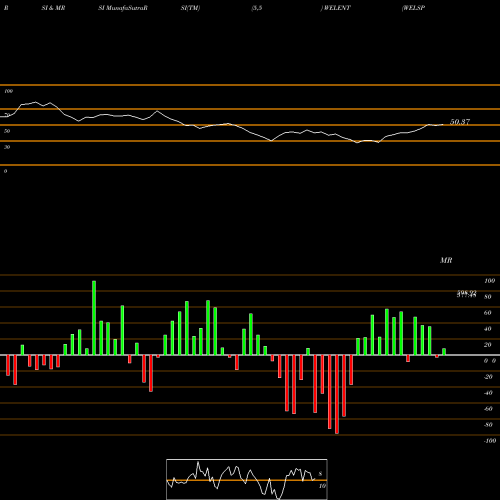
Task: Click the '(5,5' parameter text in header
Action: (x=257, y=8)
